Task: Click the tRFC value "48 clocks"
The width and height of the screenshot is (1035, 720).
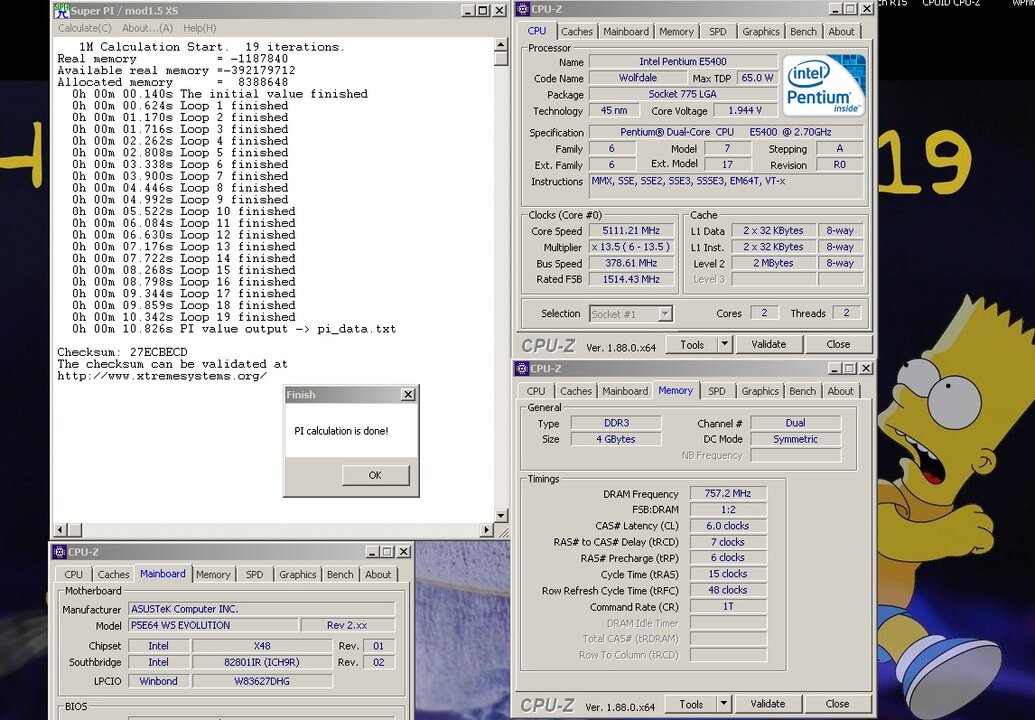Action: click(x=728, y=590)
